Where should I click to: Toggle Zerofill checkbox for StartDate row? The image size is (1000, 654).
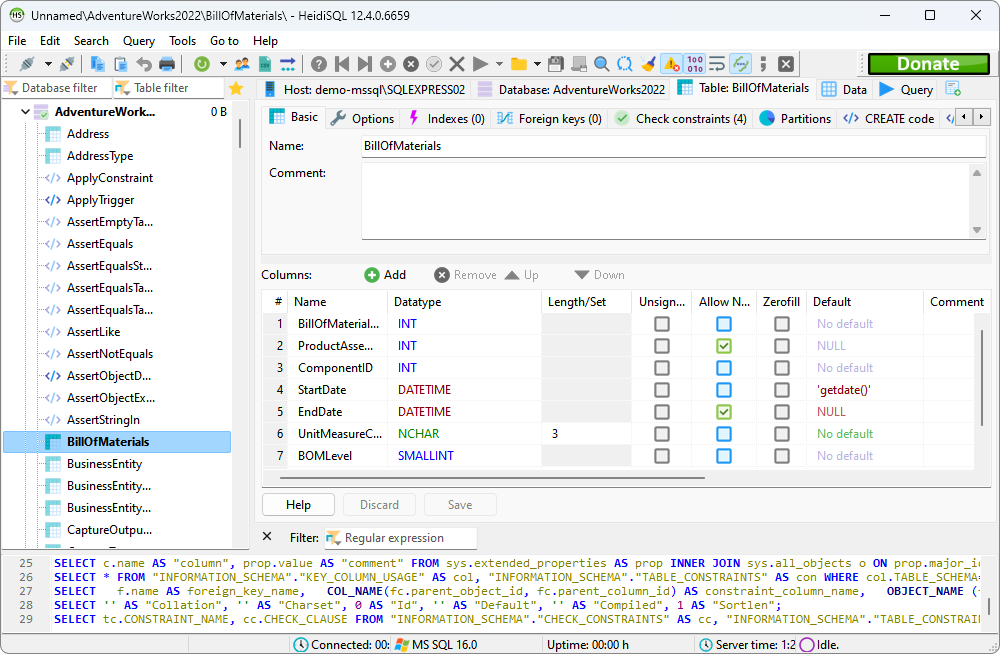pos(782,390)
